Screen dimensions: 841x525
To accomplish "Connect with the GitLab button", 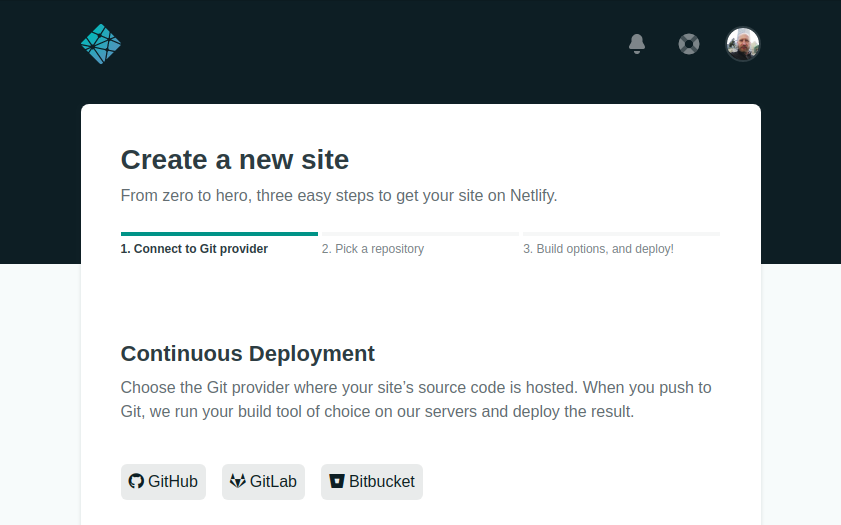I will [263, 482].
